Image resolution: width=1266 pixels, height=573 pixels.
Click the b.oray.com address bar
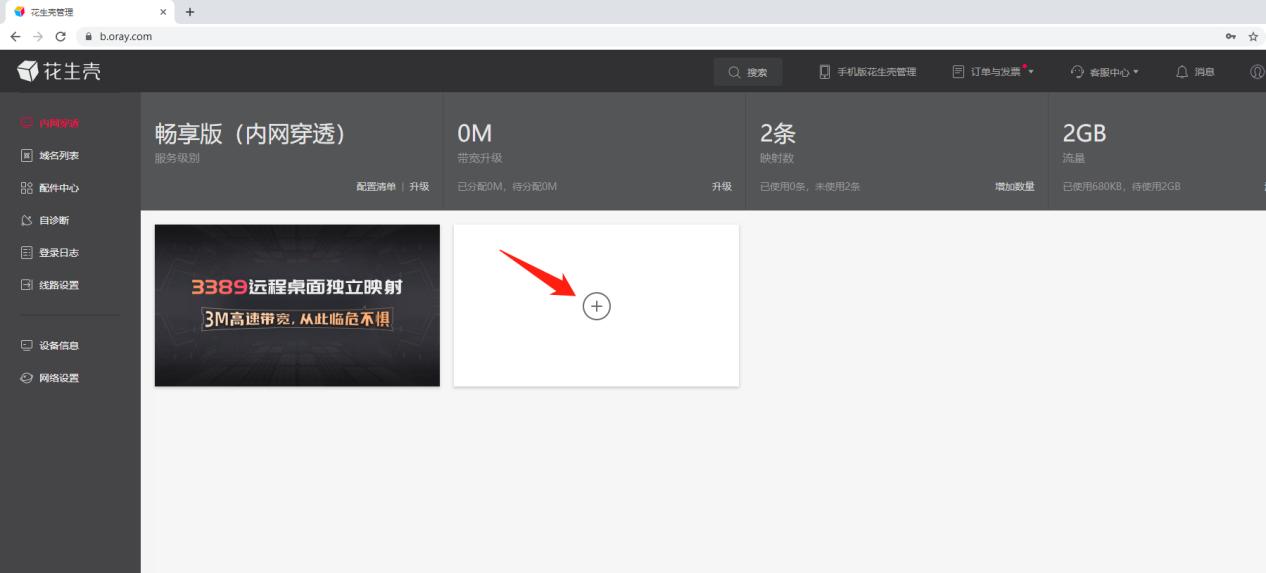pyautogui.click(x=640, y=36)
